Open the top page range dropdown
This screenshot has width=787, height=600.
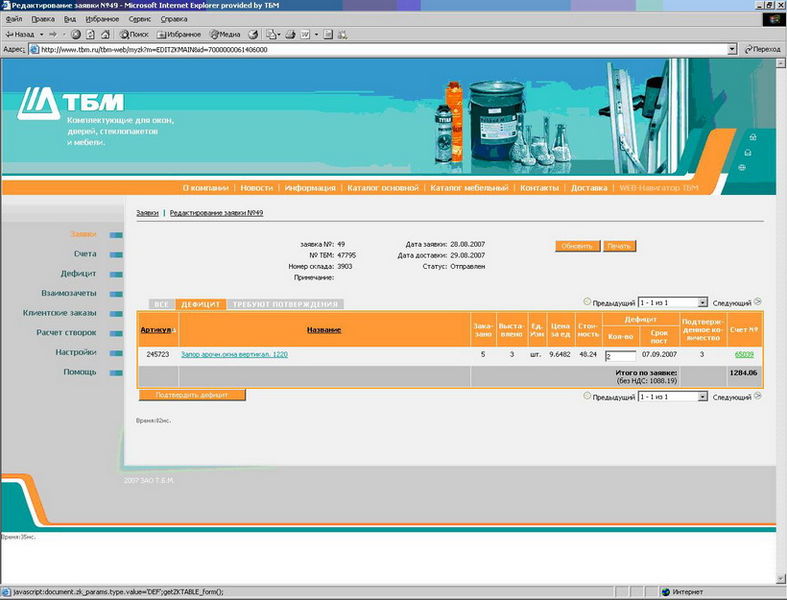pos(703,302)
